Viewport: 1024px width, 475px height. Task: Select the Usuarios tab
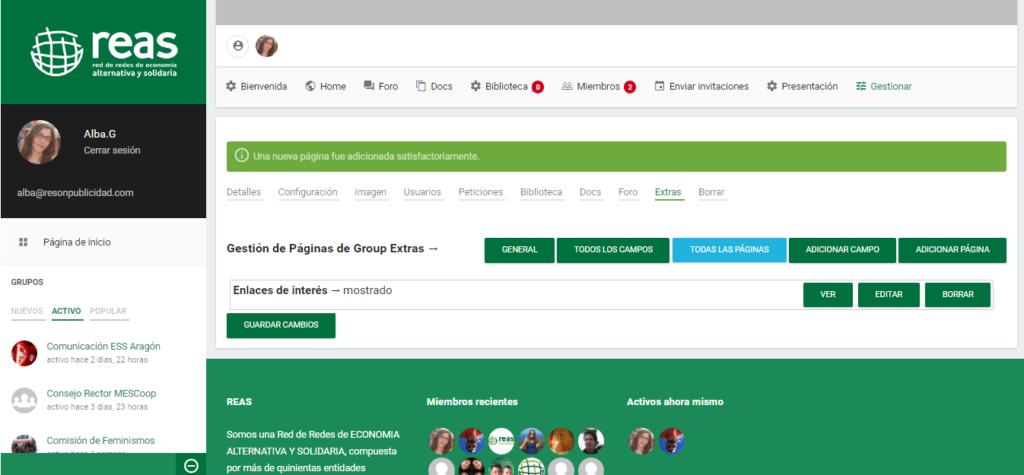[422, 192]
